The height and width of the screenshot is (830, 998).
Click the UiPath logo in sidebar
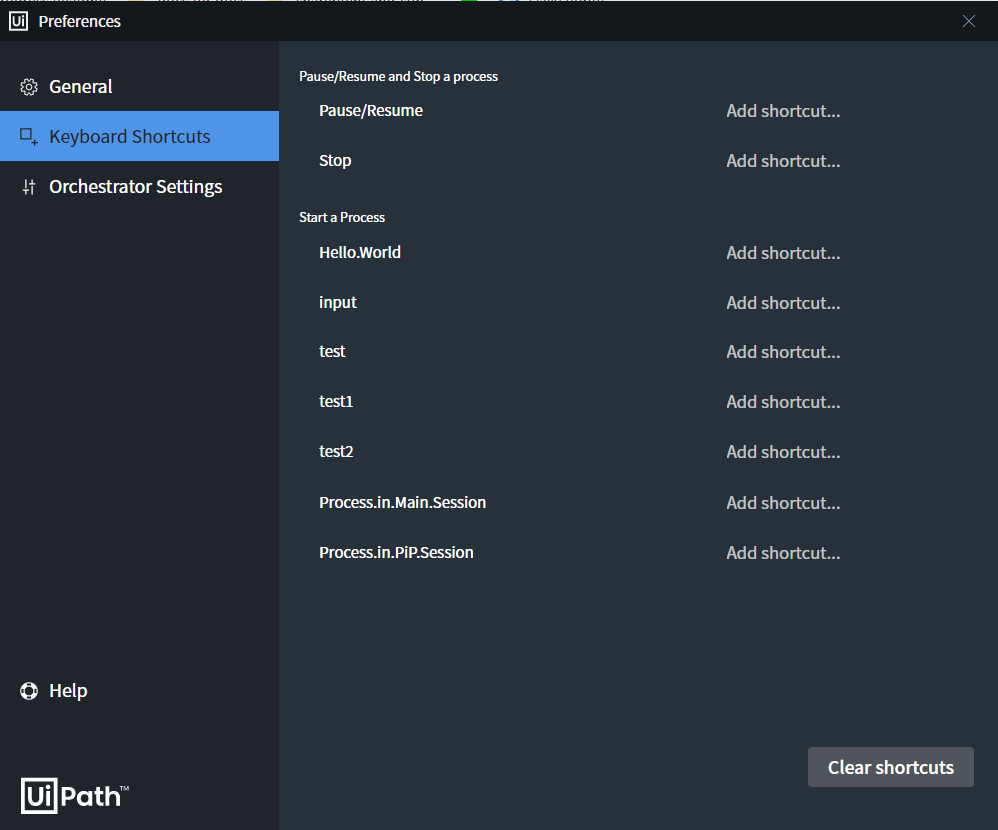click(74, 796)
